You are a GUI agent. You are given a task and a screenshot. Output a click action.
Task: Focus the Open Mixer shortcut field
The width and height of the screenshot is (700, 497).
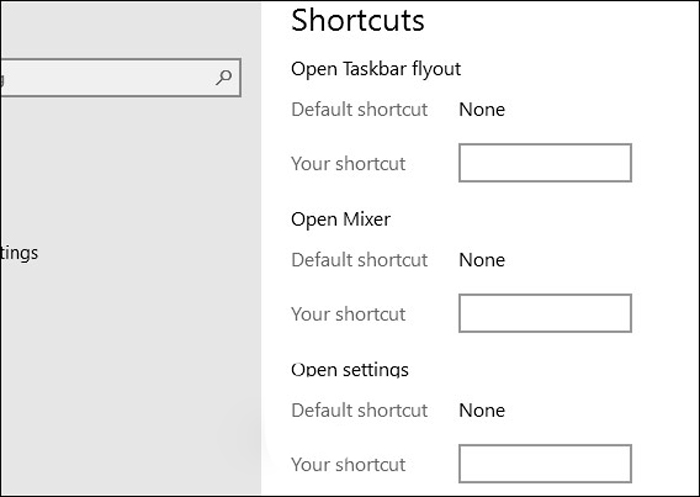[x=544, y=313]
